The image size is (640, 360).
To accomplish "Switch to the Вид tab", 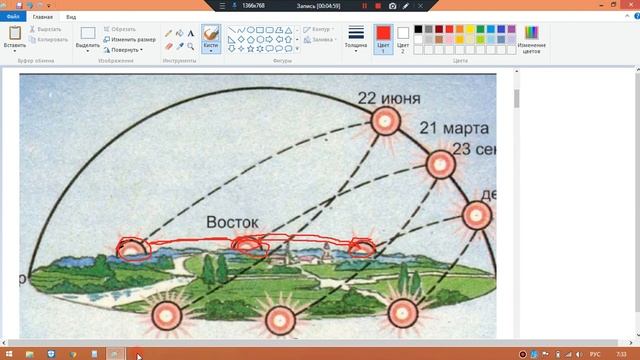I will coord(71,17).
